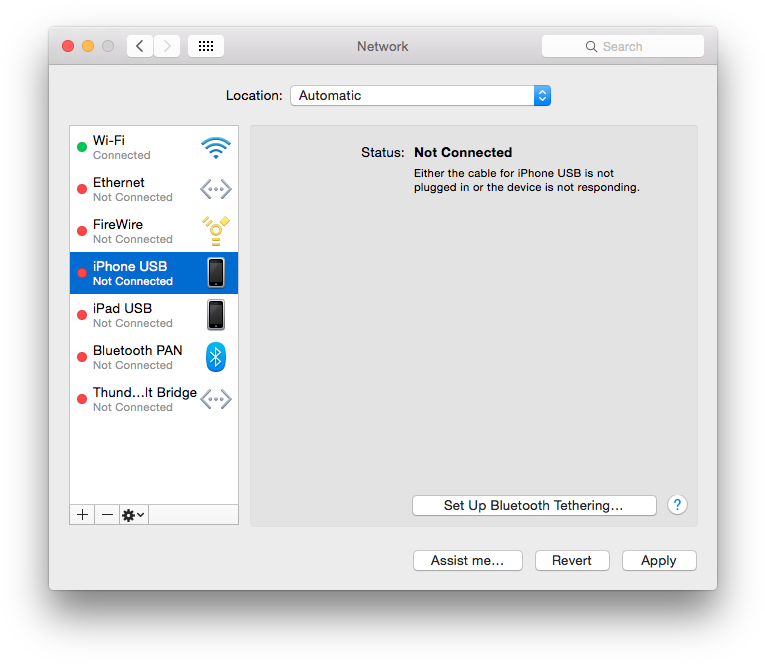Go forward with the right chevron

167,46
